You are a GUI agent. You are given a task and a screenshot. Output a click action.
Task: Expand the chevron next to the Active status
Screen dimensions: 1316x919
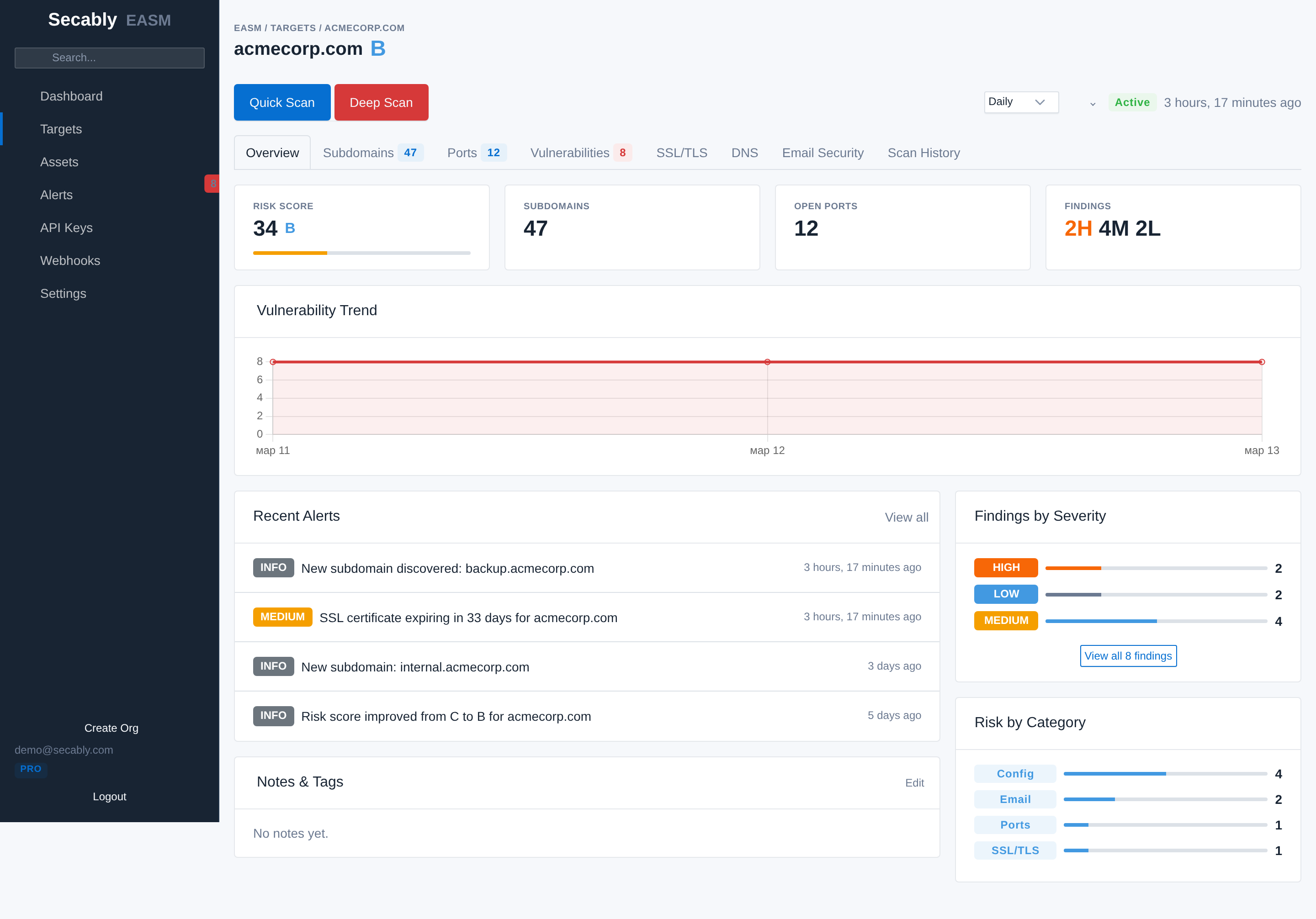1093,104
